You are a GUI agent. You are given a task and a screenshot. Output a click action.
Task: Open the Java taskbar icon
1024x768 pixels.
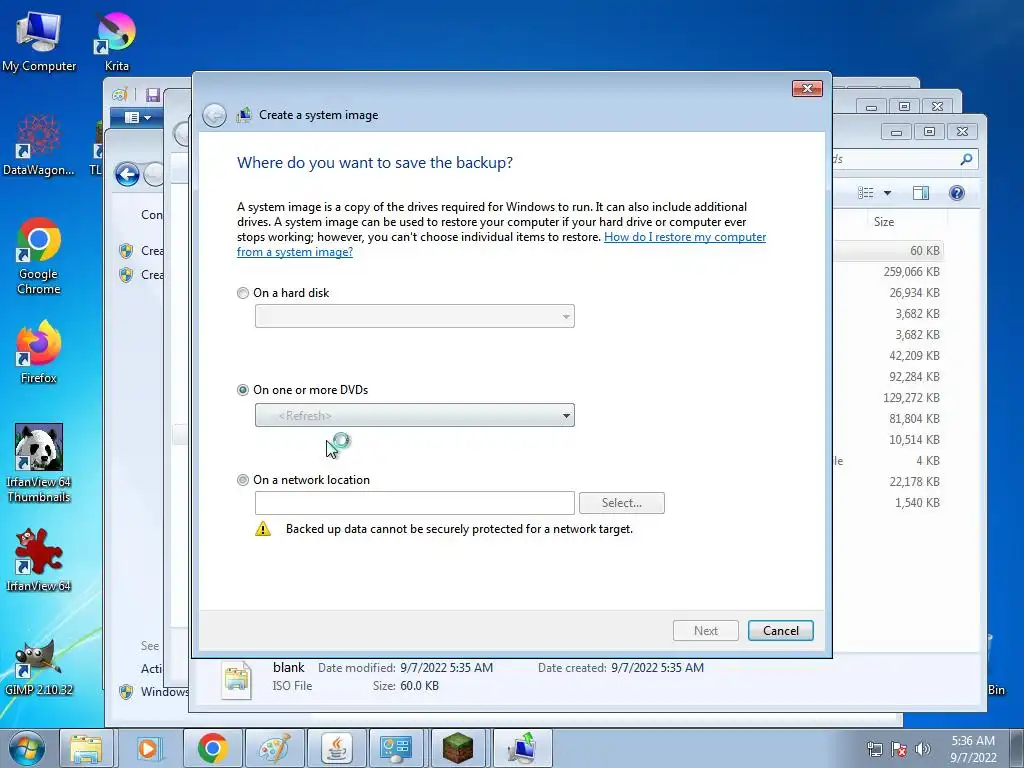click(x=336, y=748)
